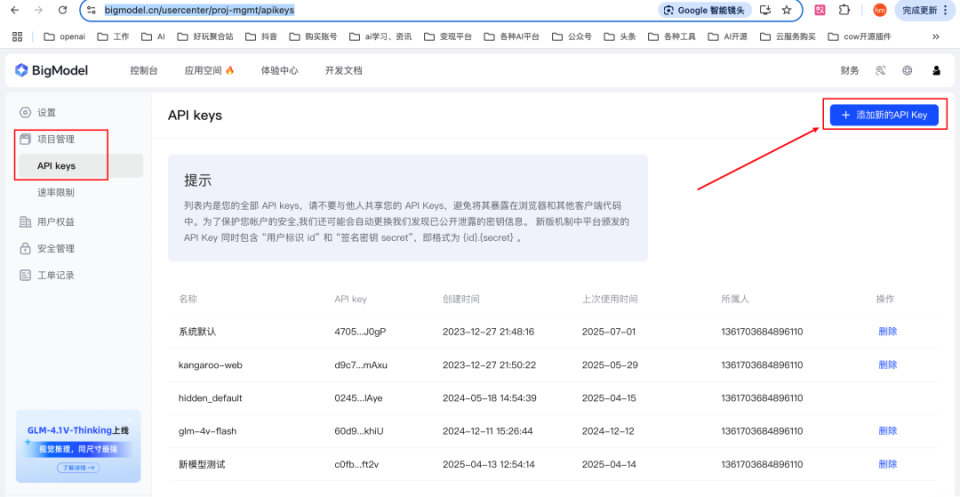Click the BigModel logo
The height and width of the screenshot is (497, 960).
click(51, 70)
